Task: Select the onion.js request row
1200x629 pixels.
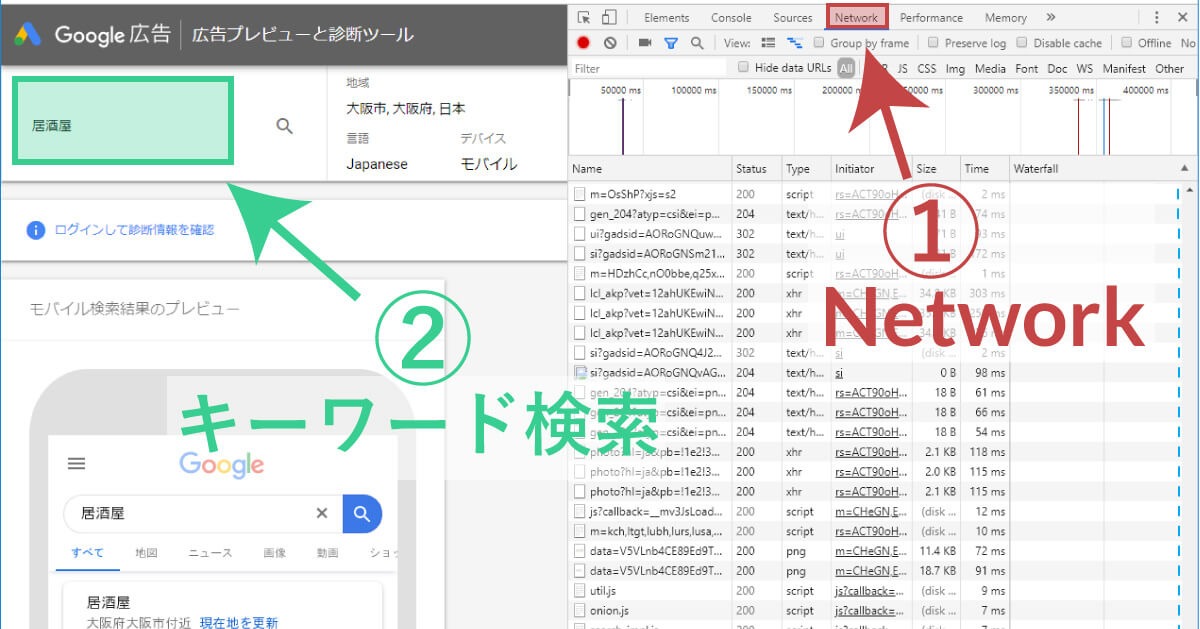Action: (x=883, y=611)
